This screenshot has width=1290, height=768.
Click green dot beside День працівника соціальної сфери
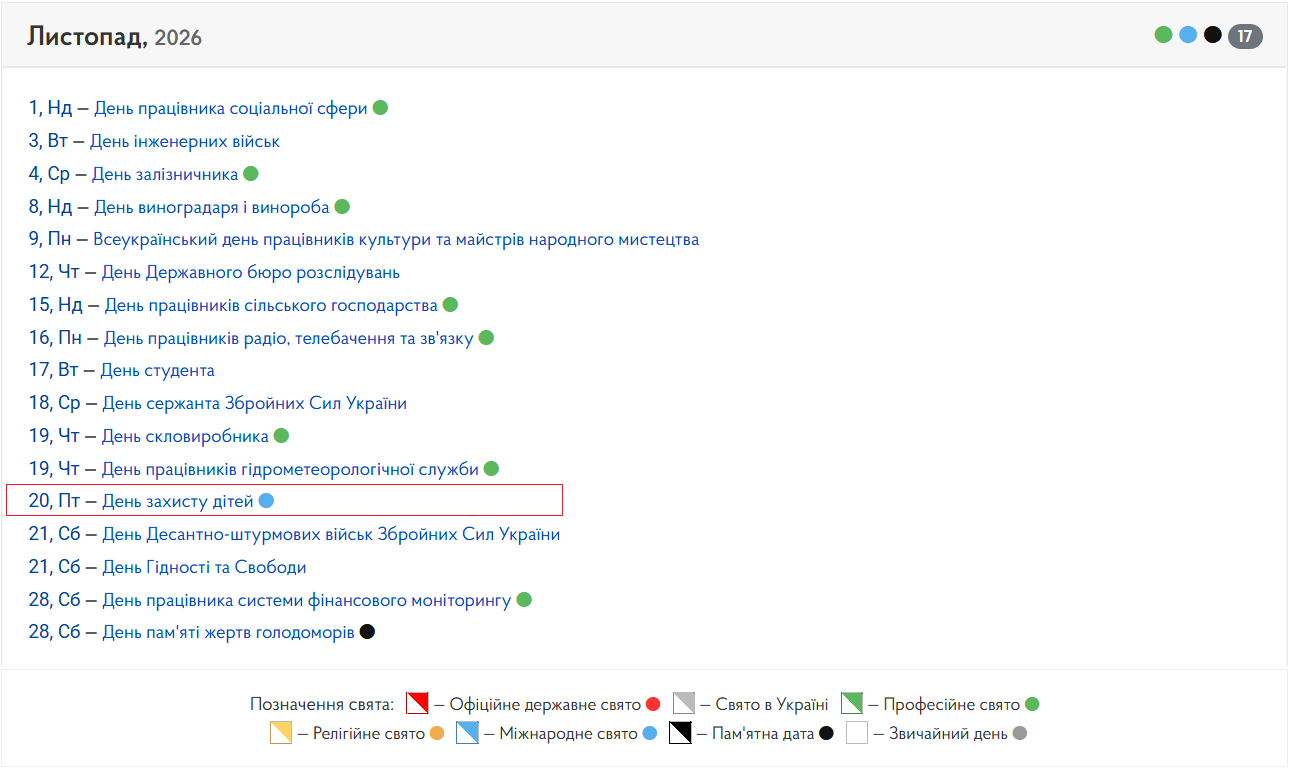[x=380, y=108]
